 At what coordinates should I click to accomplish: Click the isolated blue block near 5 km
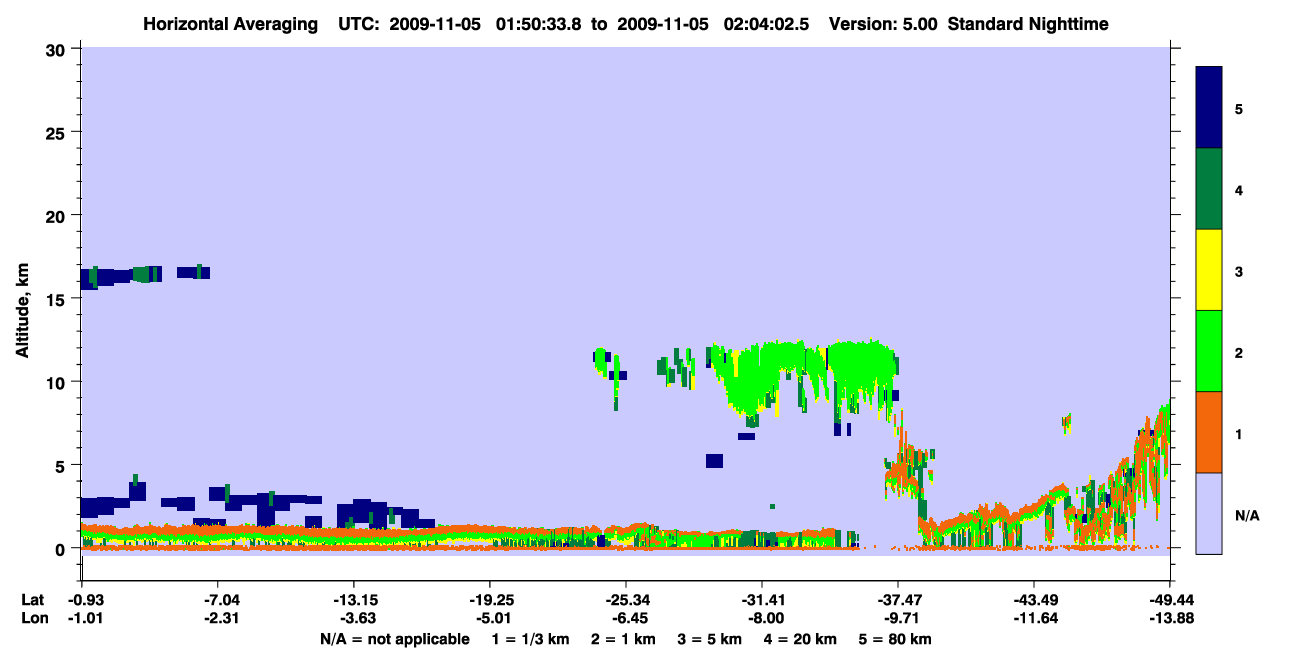tap(714, 461)
